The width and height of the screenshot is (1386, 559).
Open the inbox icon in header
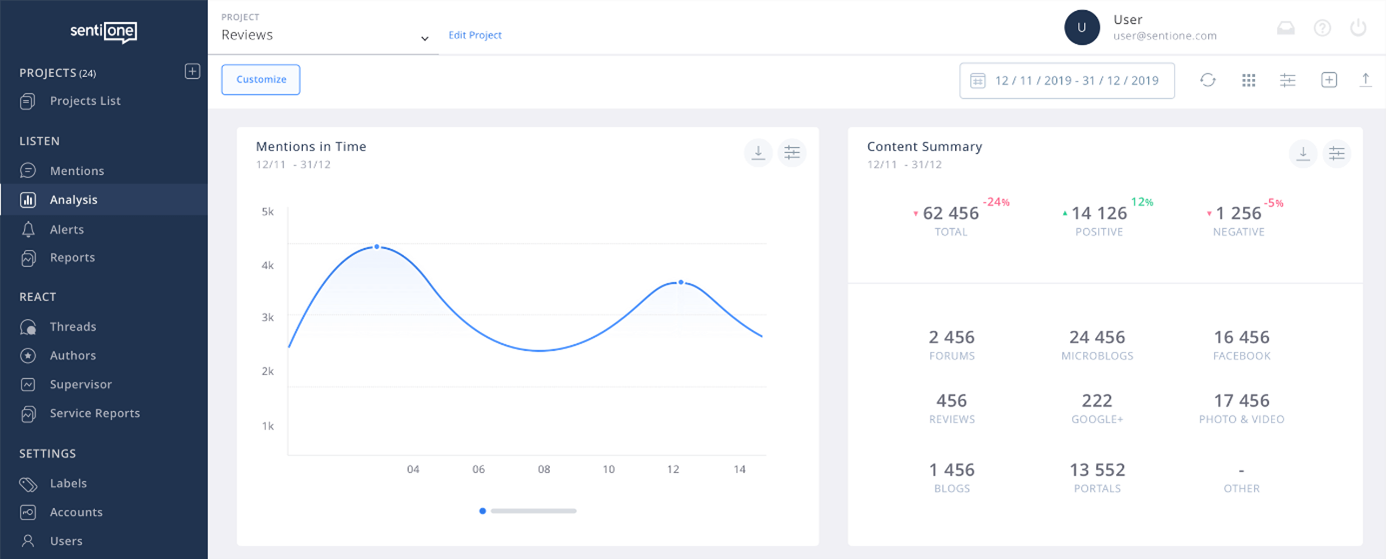pyautogui.click(x=1286, y=28)
